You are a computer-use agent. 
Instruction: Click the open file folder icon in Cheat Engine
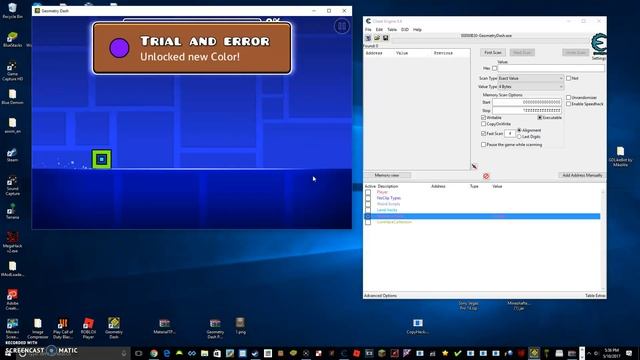click(x=377, y=38)
